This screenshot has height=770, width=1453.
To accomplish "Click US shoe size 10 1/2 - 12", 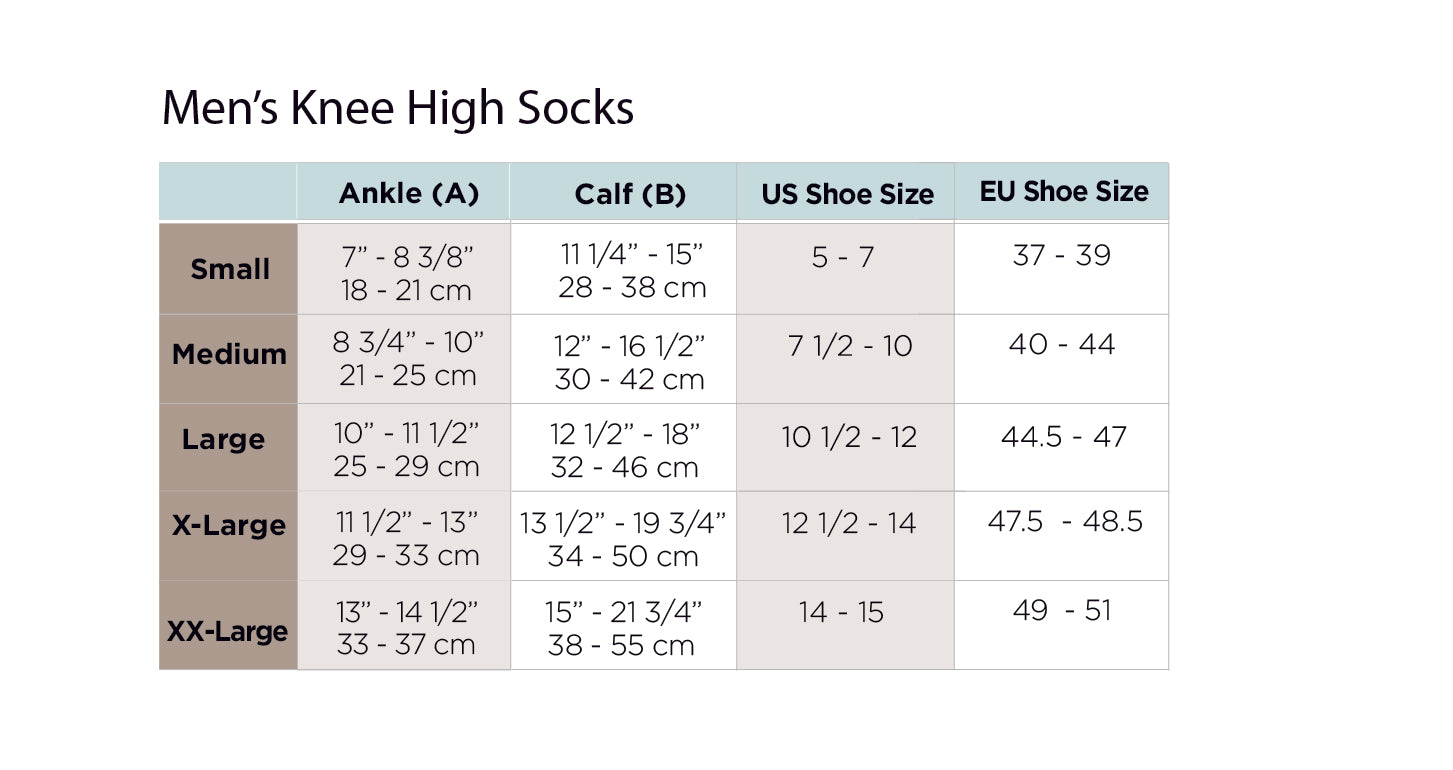I will coord(849,437).
